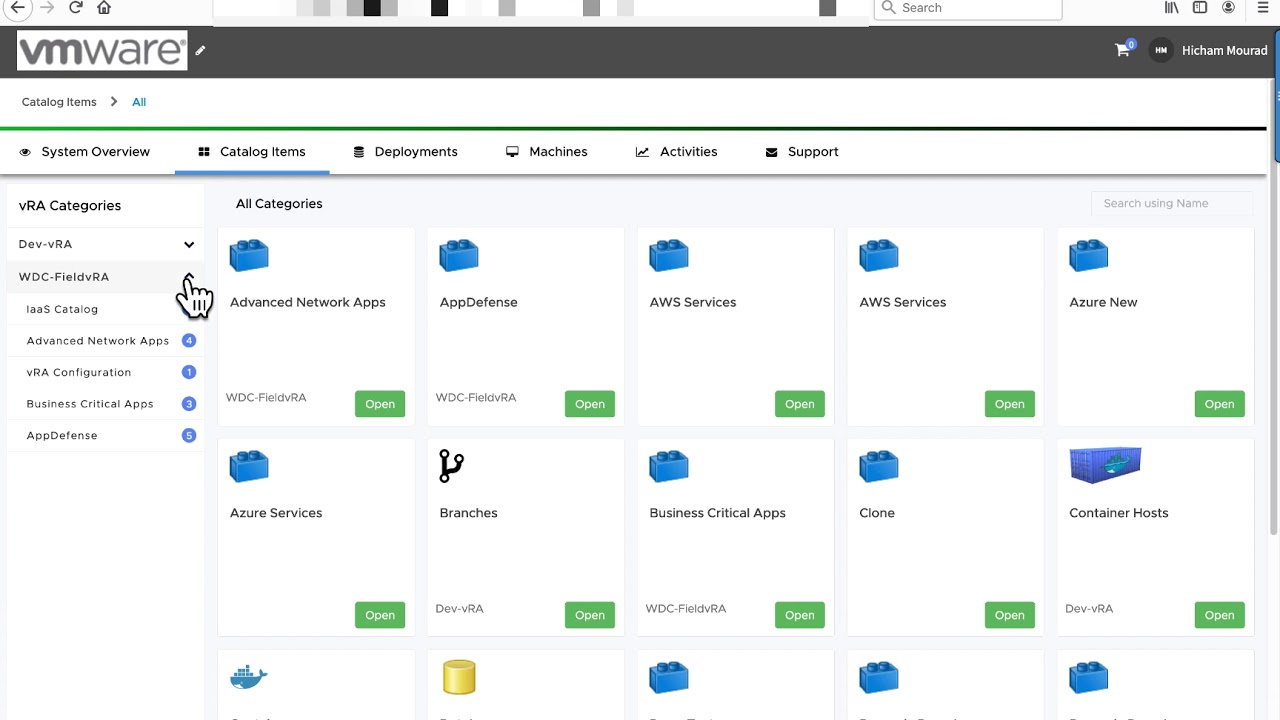The width and height of the screenshot is (1280, 720).
Task: Click the Hicham Mourad HM avatar
Action: tap(1160, 50)
